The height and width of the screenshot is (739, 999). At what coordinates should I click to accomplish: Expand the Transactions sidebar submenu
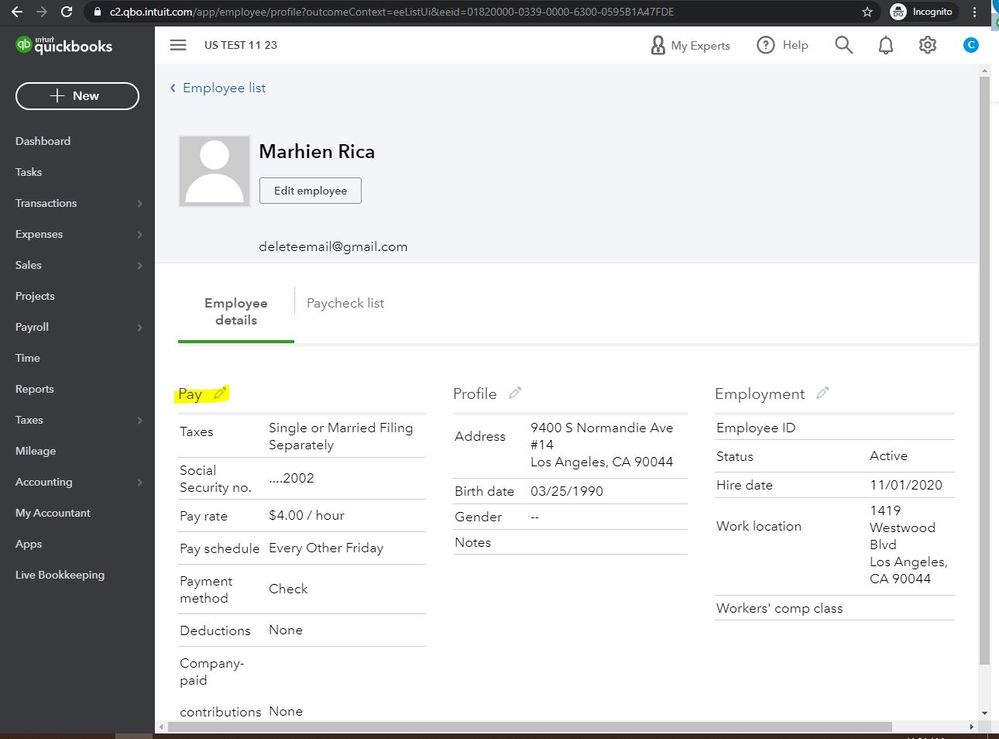139,203
